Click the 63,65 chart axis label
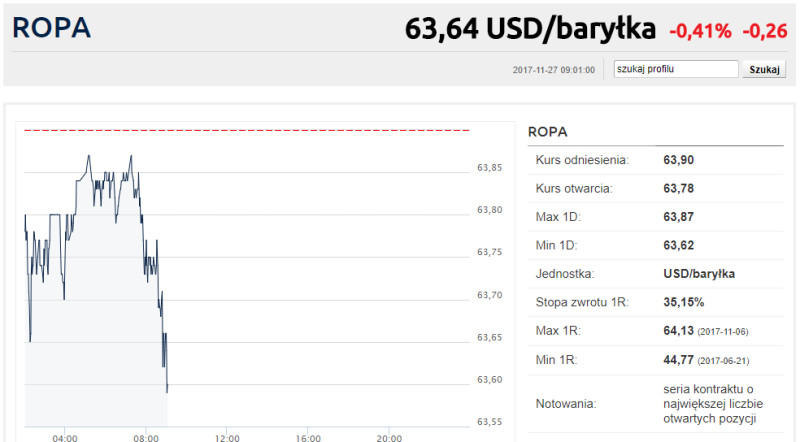Viewport: 800px width, 442px height. 489,337
